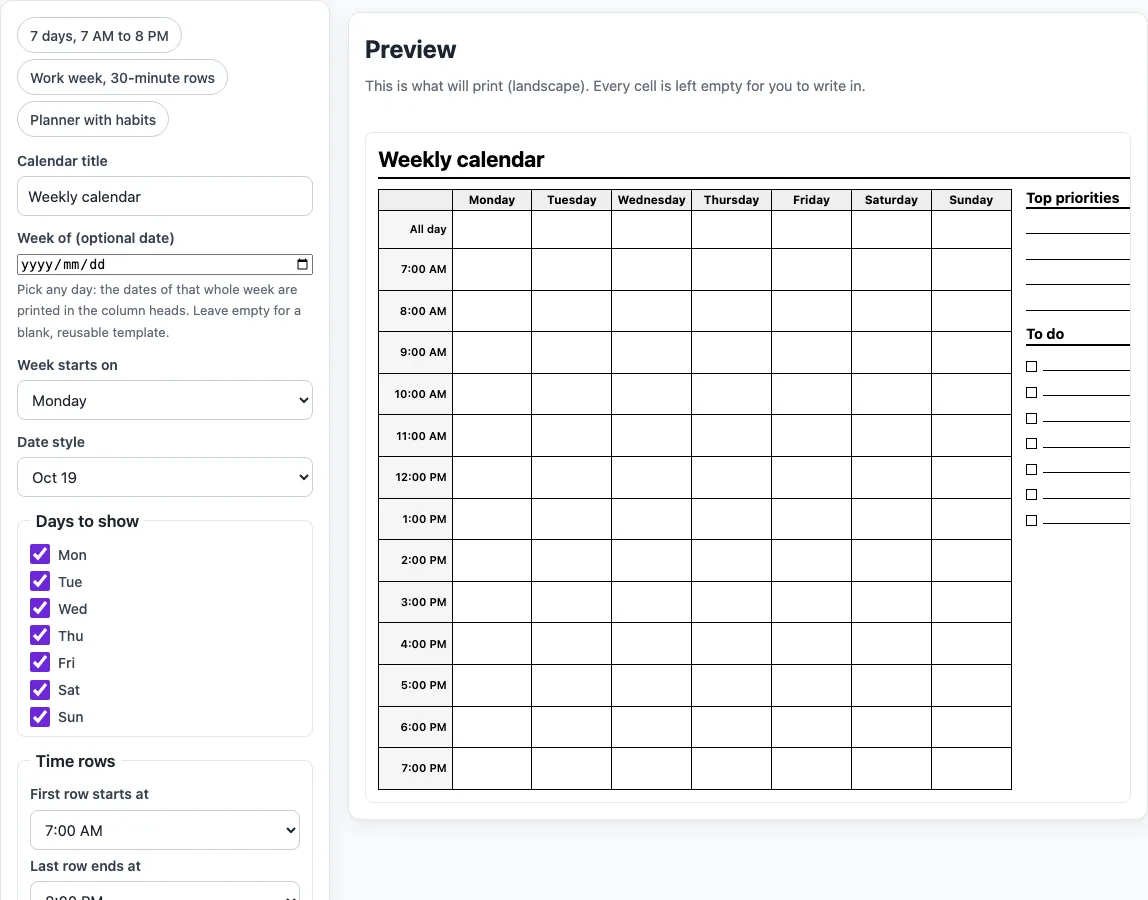Viewport: 1148px width, 900px height.
Task: Click the 'Monday' column header in preview
Action: coord(492,200)
